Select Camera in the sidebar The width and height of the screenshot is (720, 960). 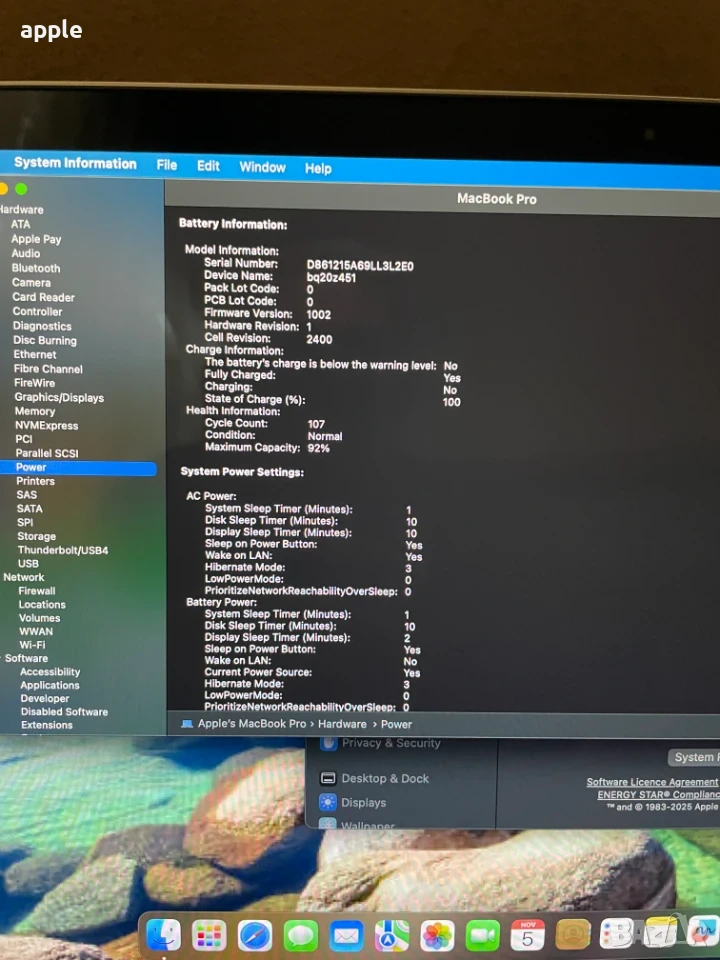(x=31, y=283)
